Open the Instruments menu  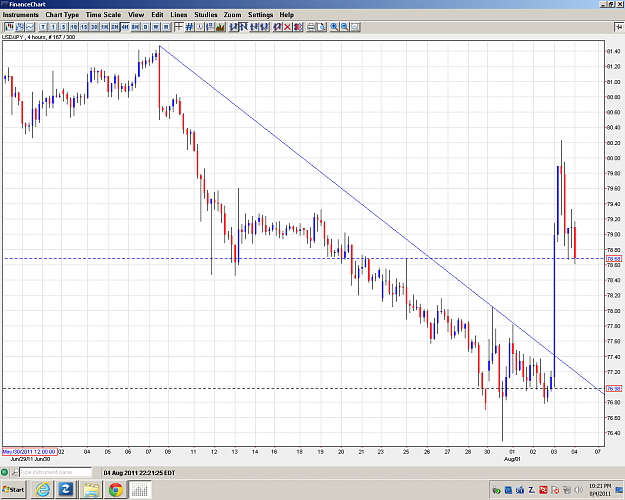[x=21, y=15]
